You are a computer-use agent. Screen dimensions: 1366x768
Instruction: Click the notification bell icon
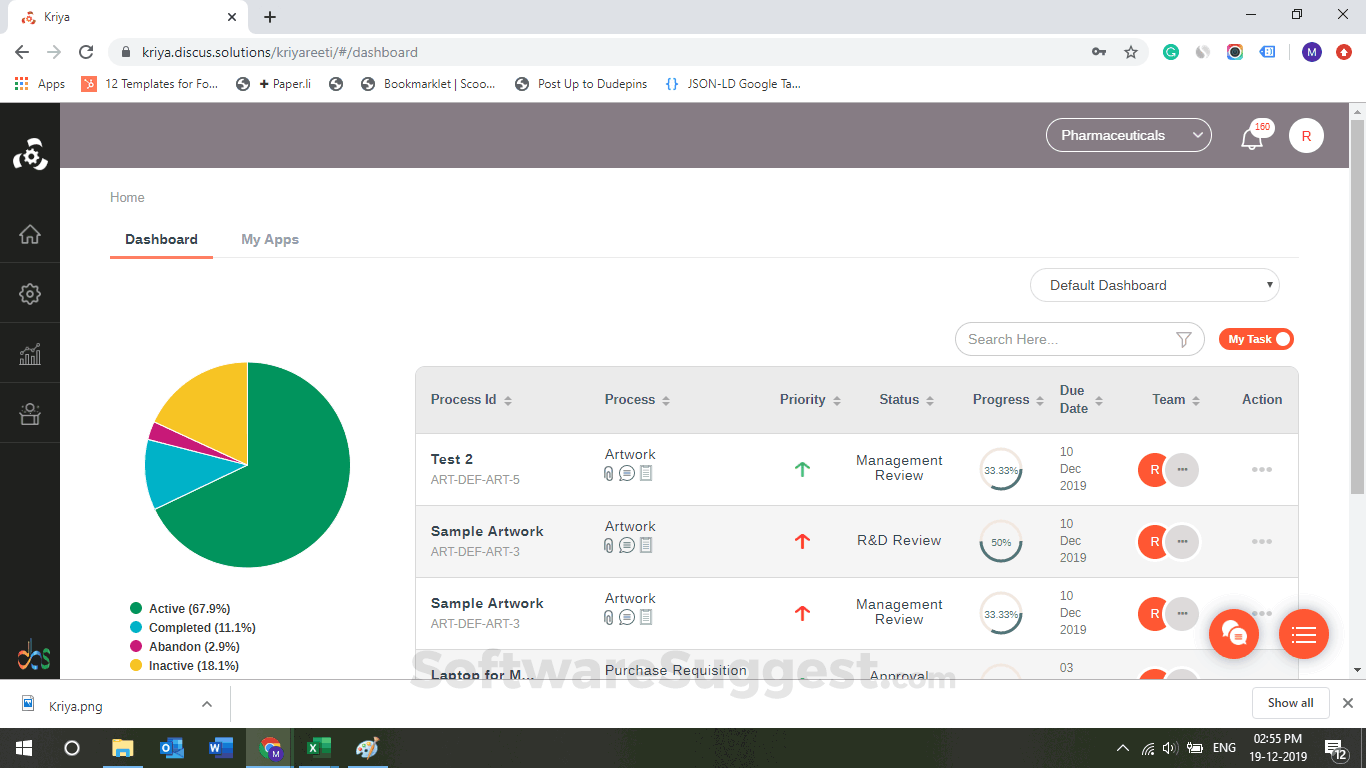click(x=1251, y=138)
